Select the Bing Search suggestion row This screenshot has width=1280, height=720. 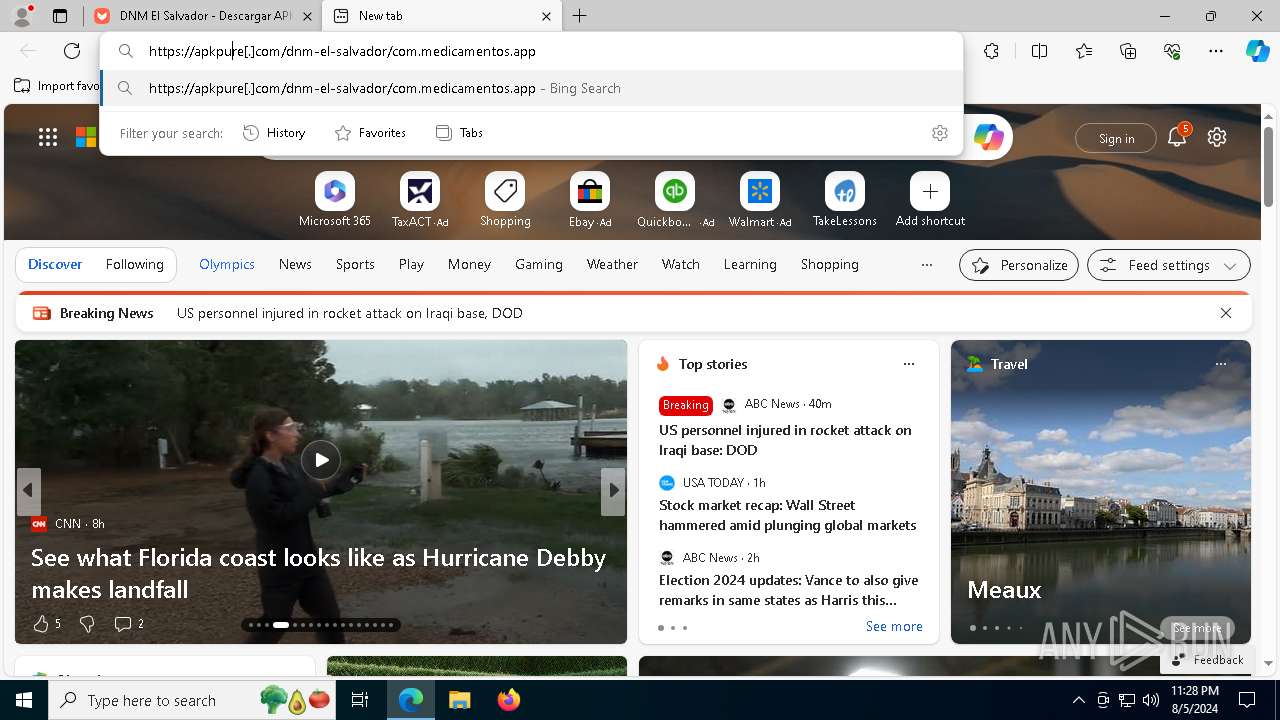[532, 88]
